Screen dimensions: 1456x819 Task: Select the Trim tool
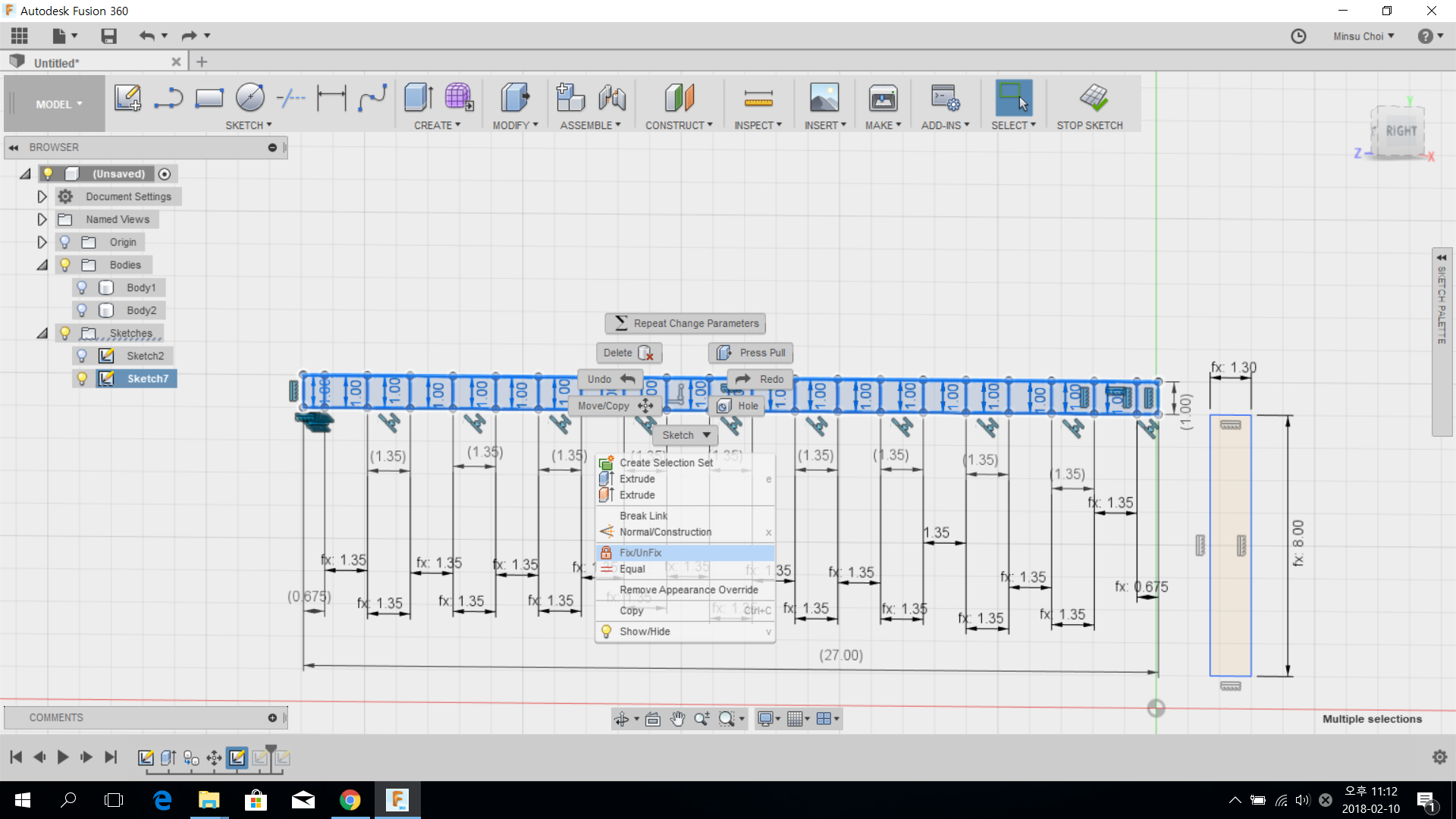(290, 98)
